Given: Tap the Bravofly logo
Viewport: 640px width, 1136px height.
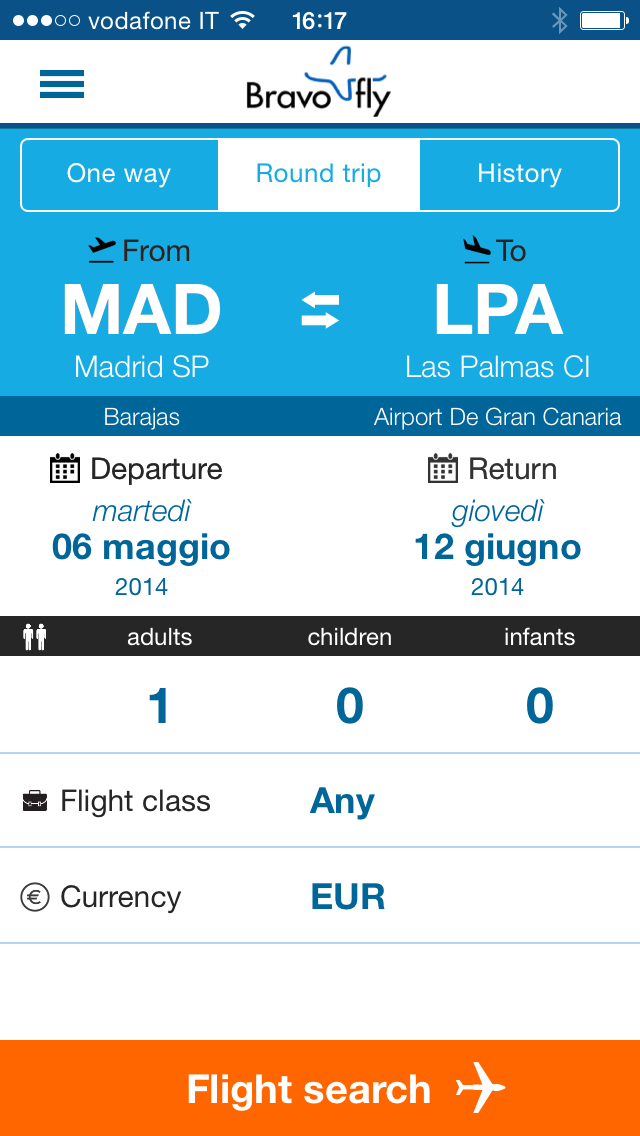Looking at the screenshot, I should tap(318, 82).
